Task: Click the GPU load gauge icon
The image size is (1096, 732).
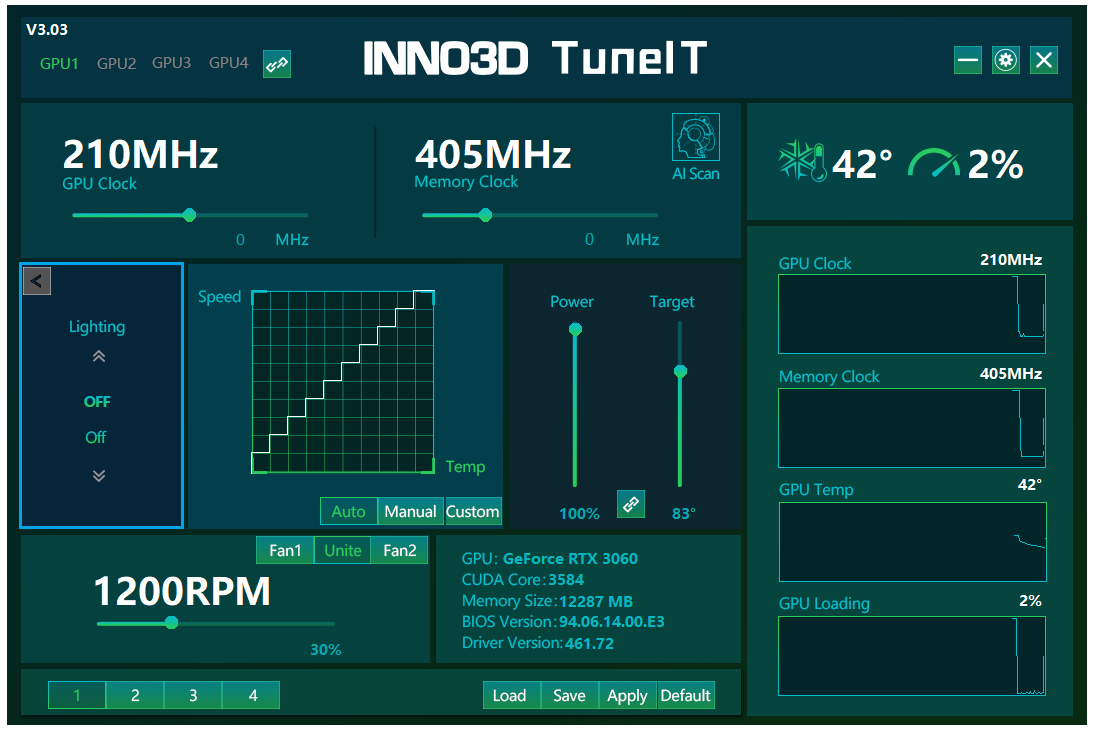Action: pyautogui.click(x=934, y=164)
